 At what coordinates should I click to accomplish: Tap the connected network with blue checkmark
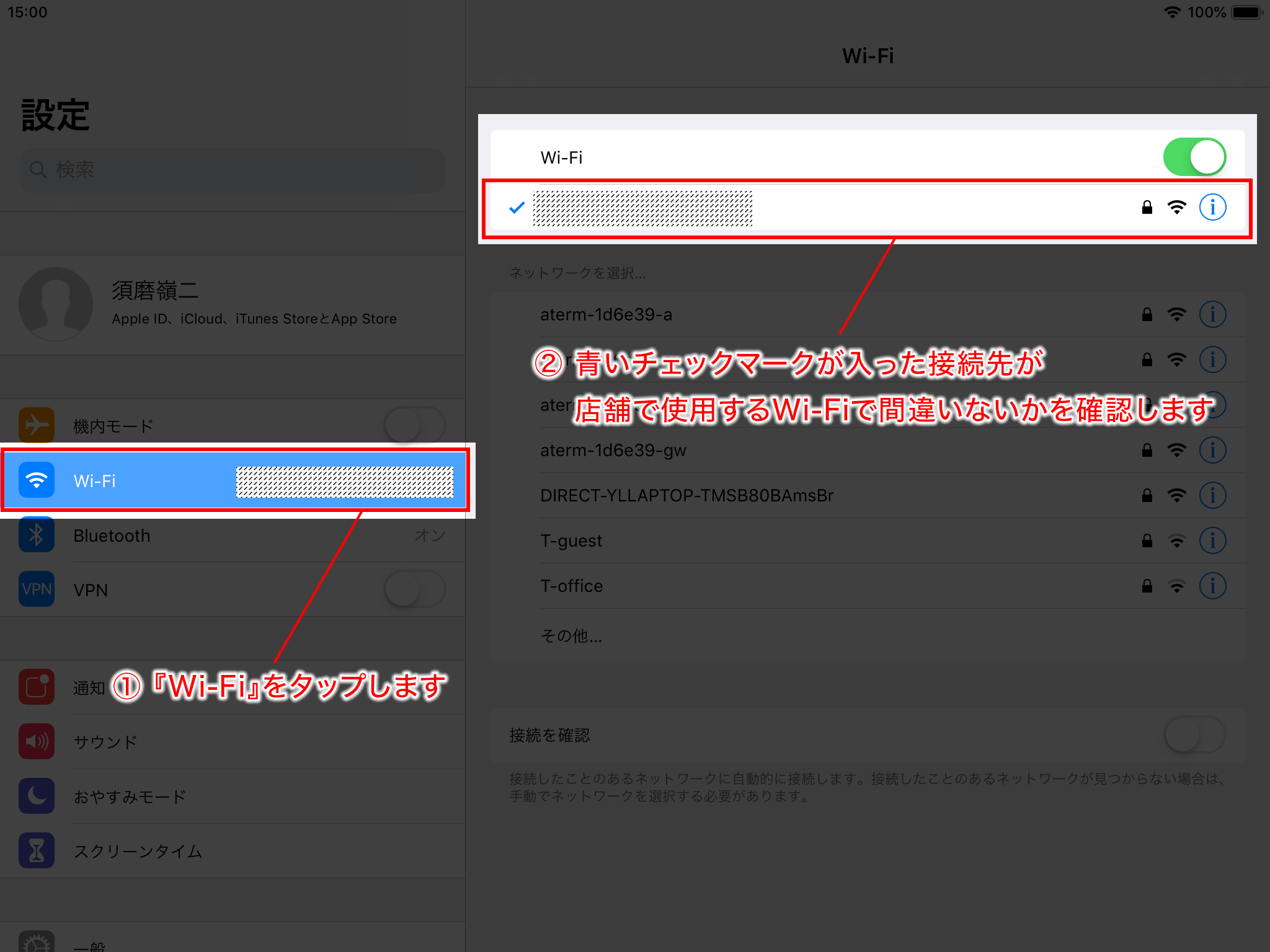[868, 207]
